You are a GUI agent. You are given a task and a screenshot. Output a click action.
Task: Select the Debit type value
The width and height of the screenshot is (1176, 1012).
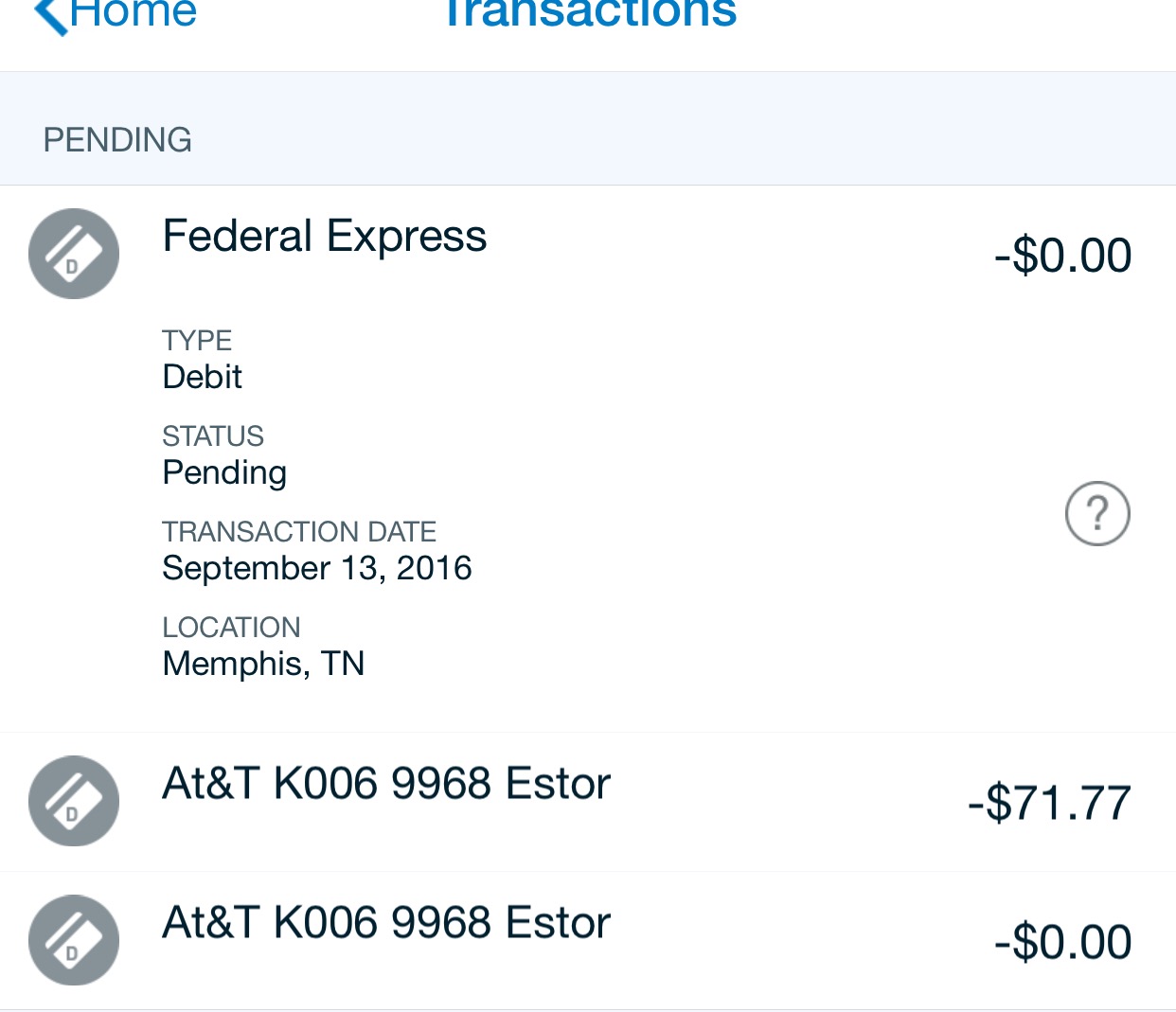[x=202, y=377]
